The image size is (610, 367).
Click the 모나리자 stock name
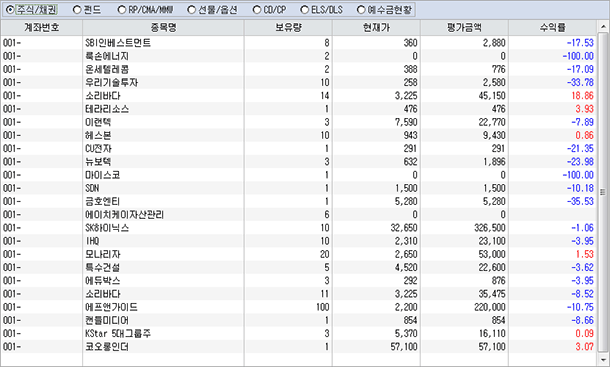coord(103,255)
